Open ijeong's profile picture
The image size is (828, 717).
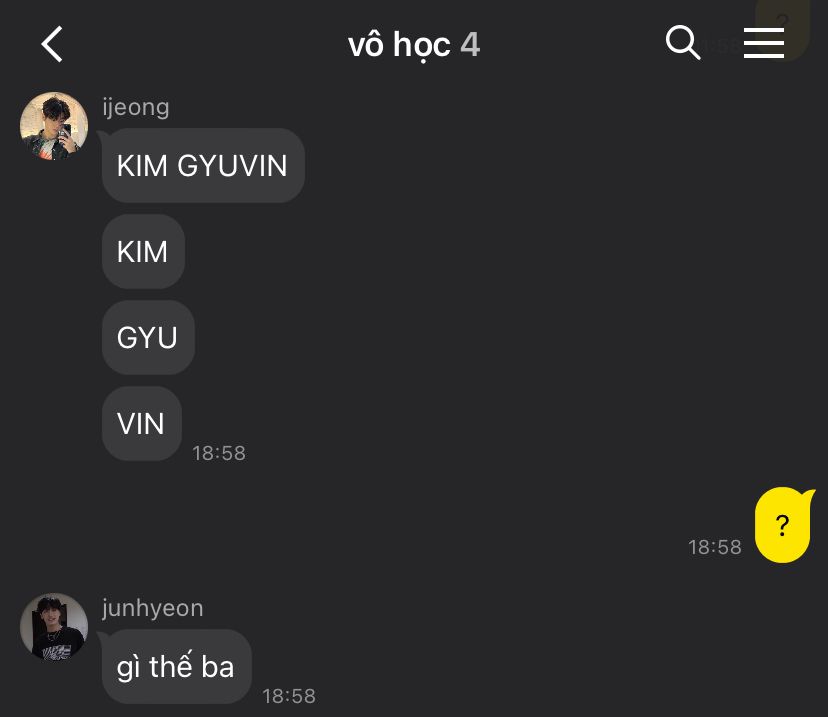[54, 126]
